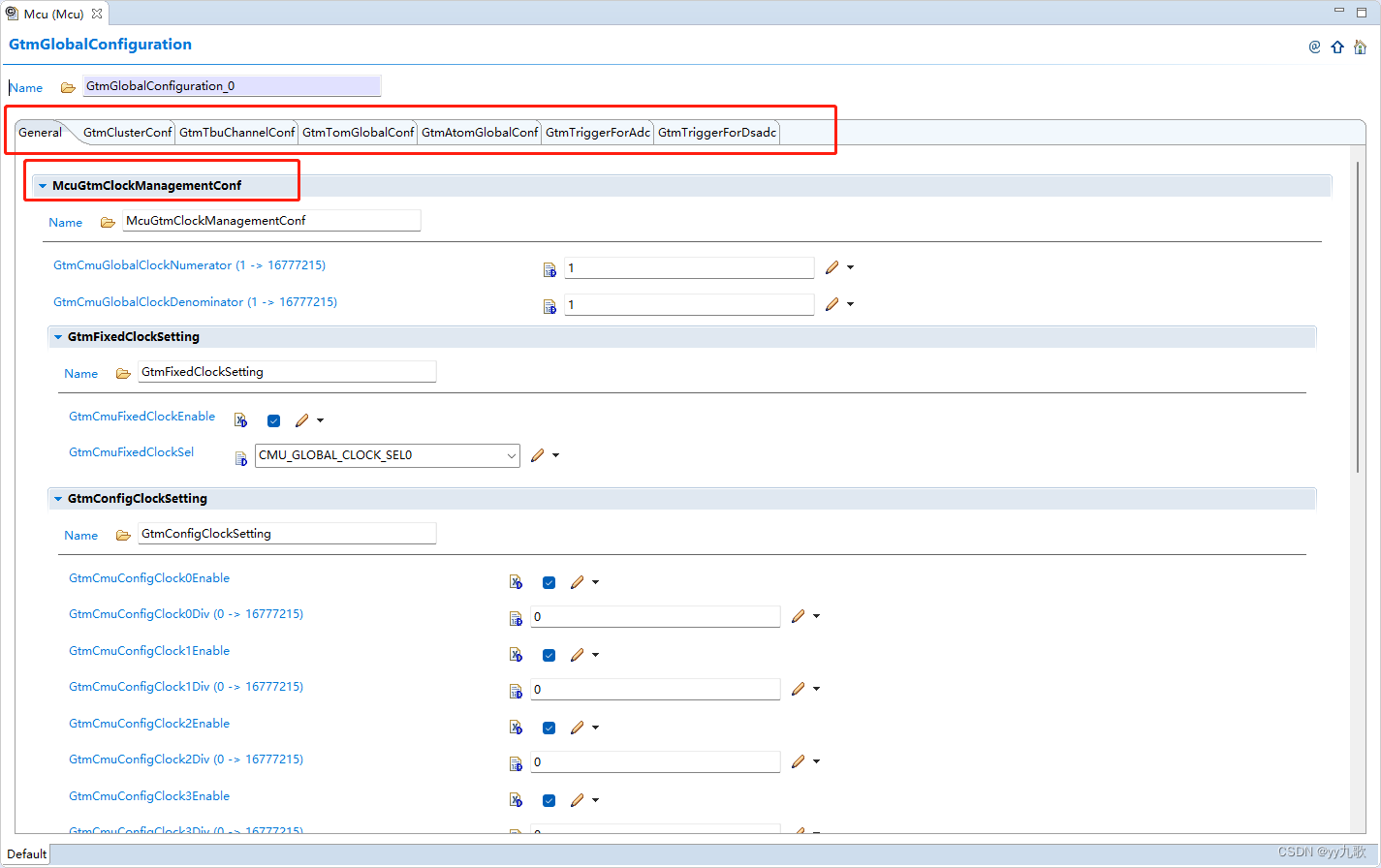
Task: Click pencil icon for GtmCmuConfigClock3Enable
Action: 577,800
